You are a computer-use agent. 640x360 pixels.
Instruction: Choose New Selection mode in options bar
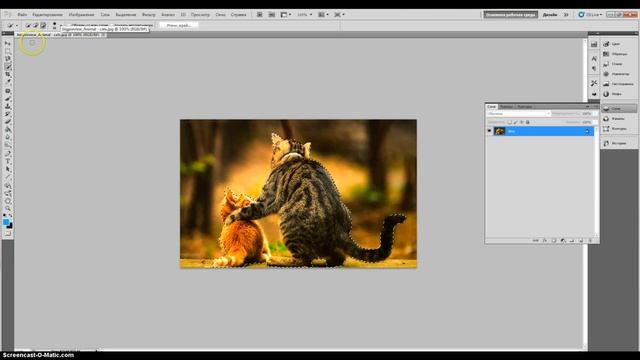click(x=28, y=25)
